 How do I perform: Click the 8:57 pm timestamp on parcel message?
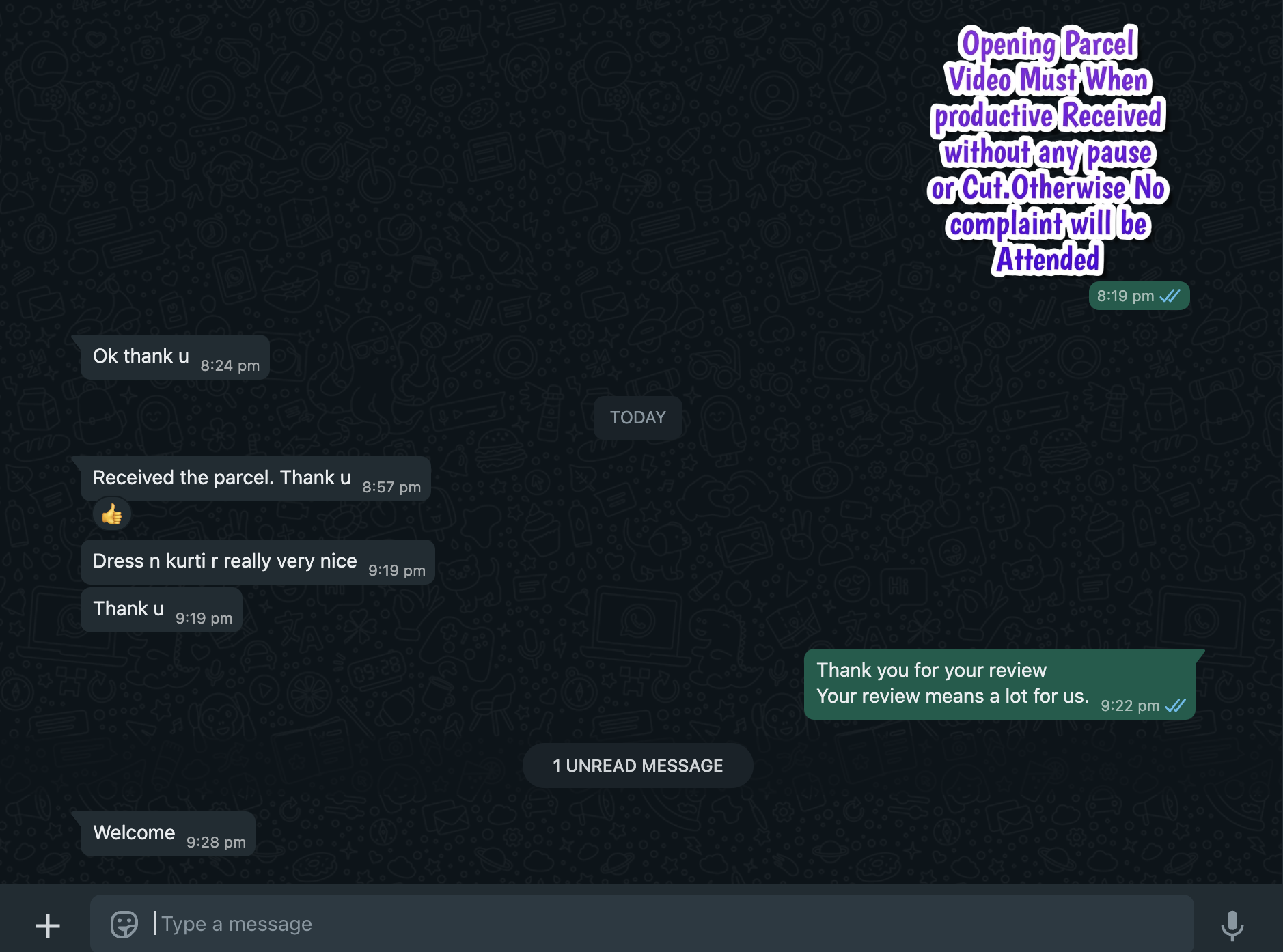pyautogui.click(x=391, y=487)
